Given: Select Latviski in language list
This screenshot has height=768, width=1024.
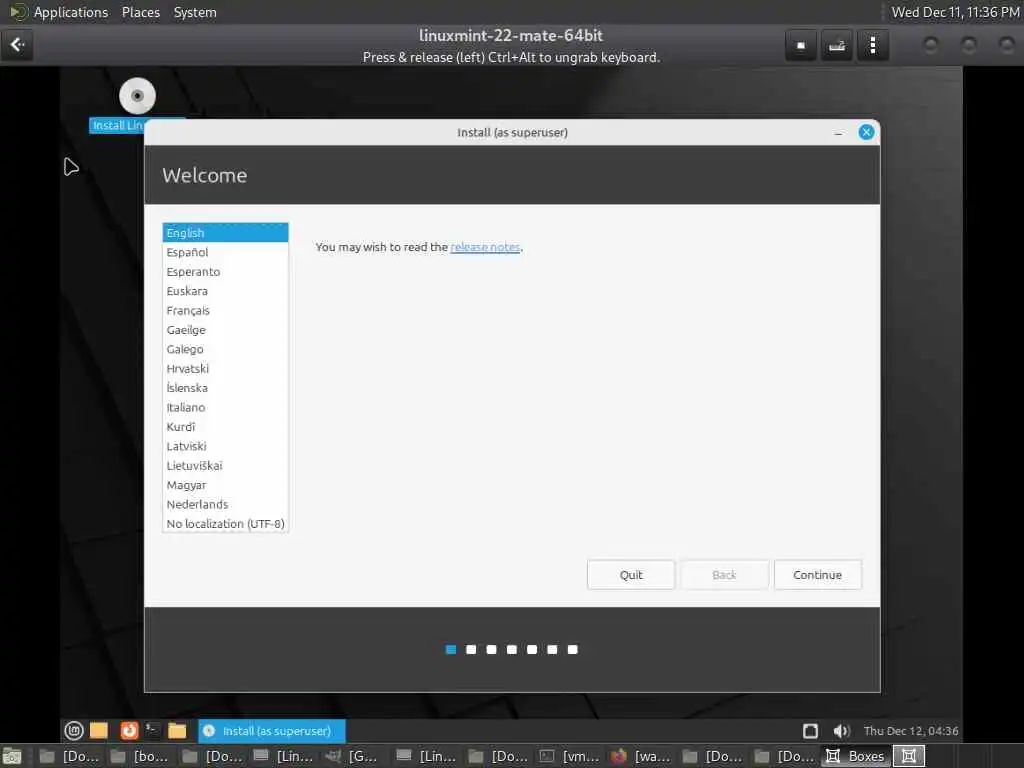Looking at the screenshot, I should pos(225,446).
